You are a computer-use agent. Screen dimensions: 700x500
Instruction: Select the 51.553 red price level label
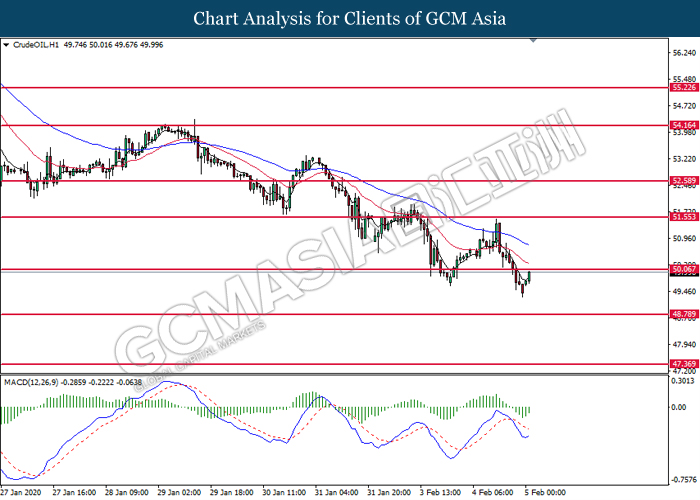coord(684,217)
